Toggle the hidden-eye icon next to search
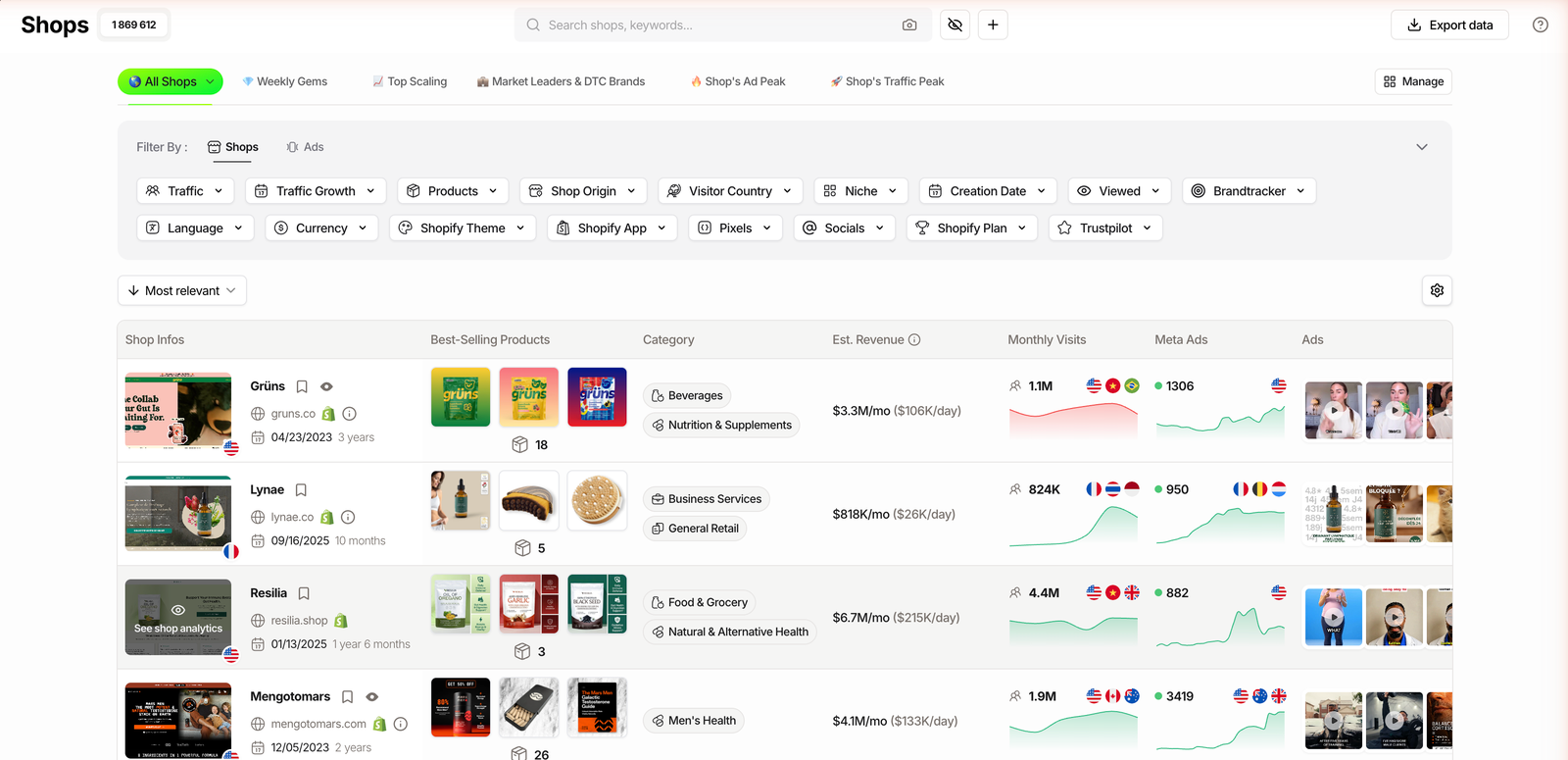1568x760 pixels. pos(955,25)
